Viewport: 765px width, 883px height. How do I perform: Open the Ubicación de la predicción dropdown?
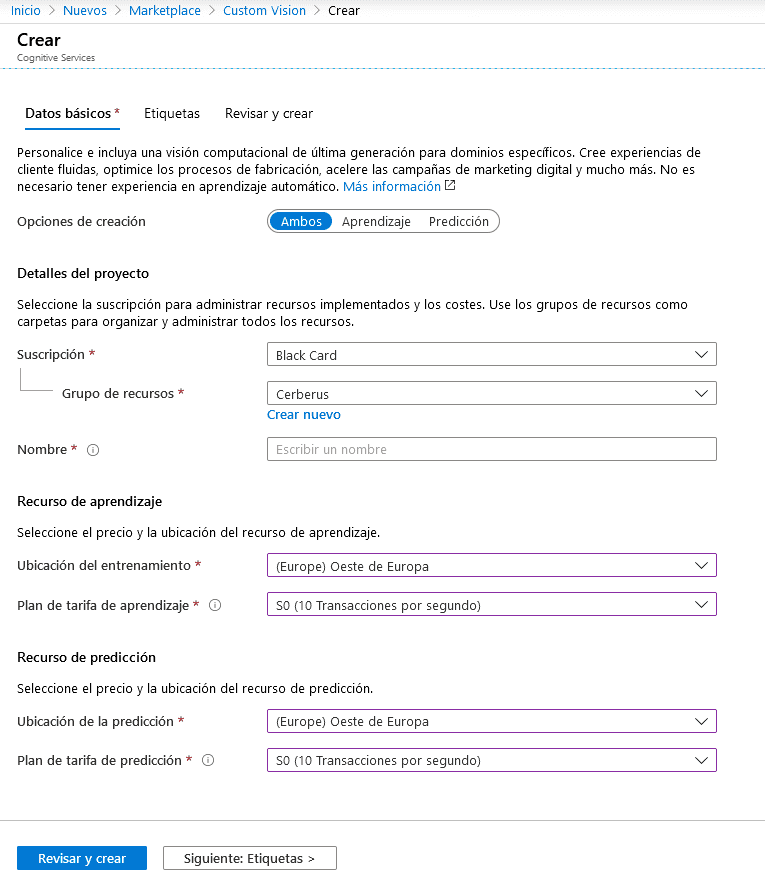coord(492,721)
